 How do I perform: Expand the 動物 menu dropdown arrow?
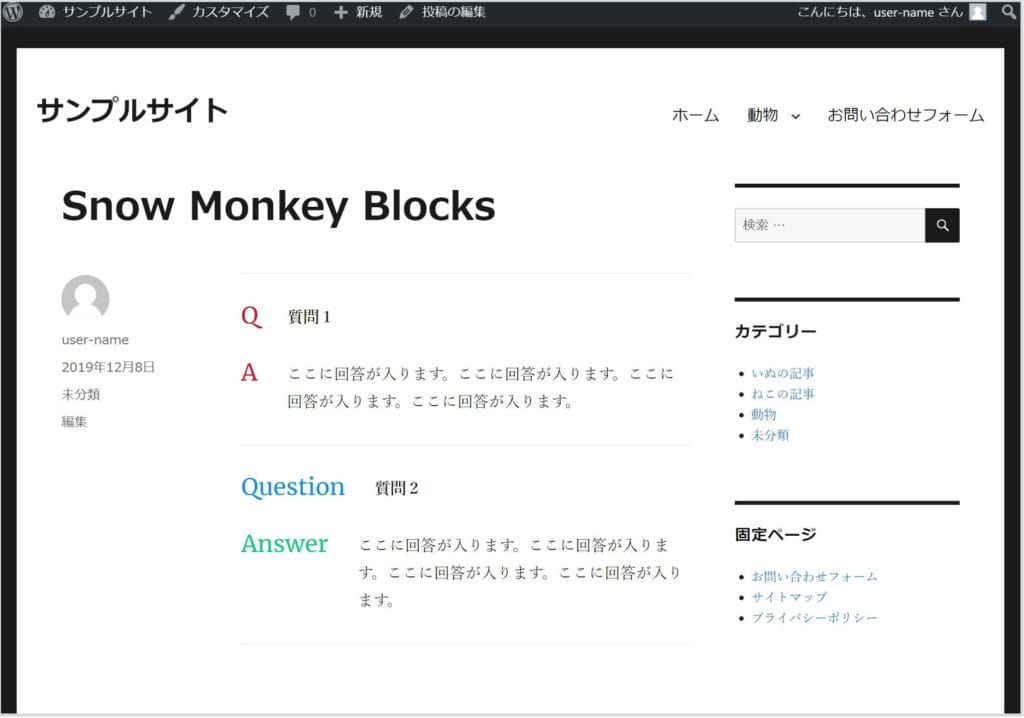pos(796,116)
